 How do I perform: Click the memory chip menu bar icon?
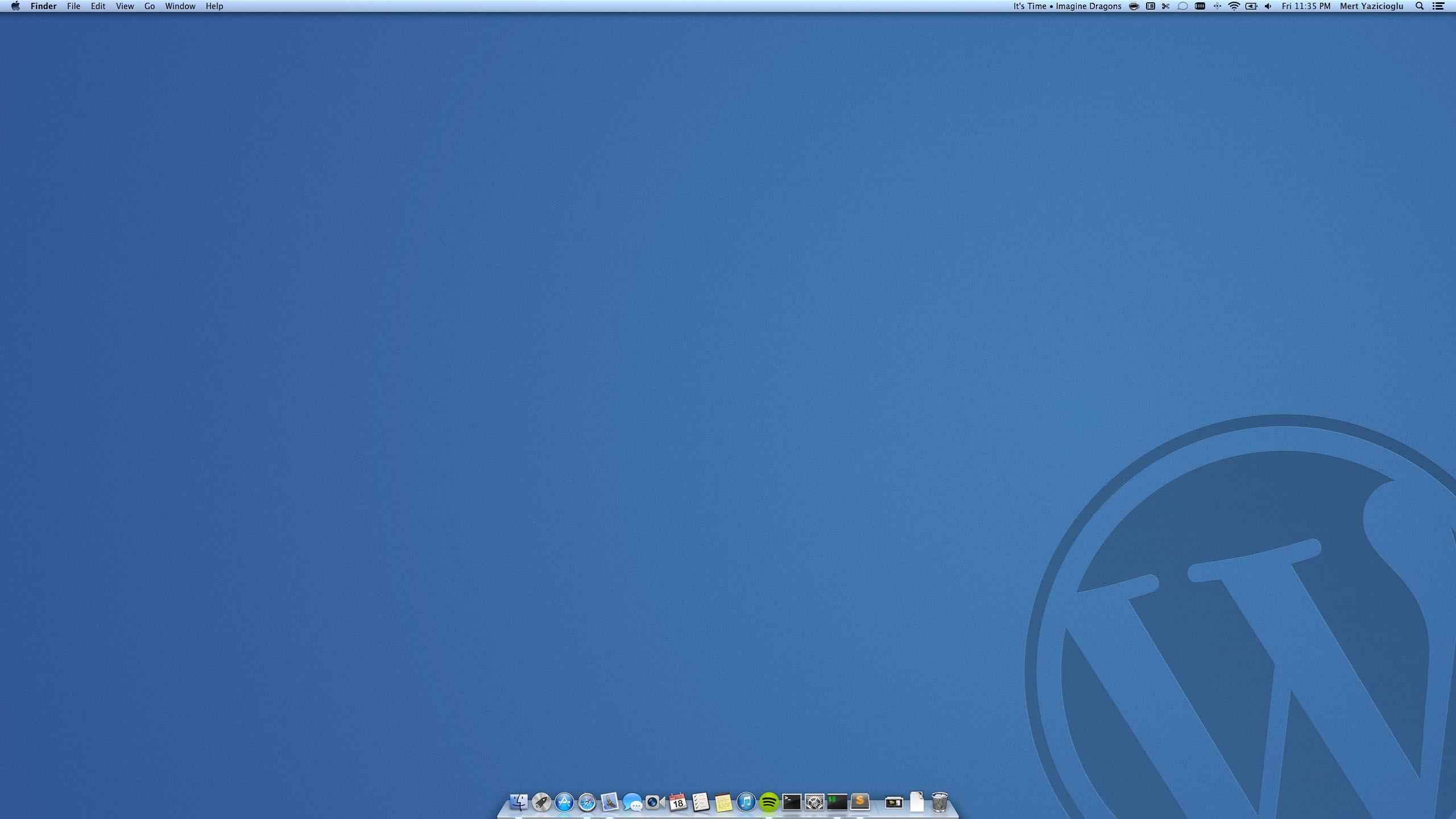[x=1199, y=6]
